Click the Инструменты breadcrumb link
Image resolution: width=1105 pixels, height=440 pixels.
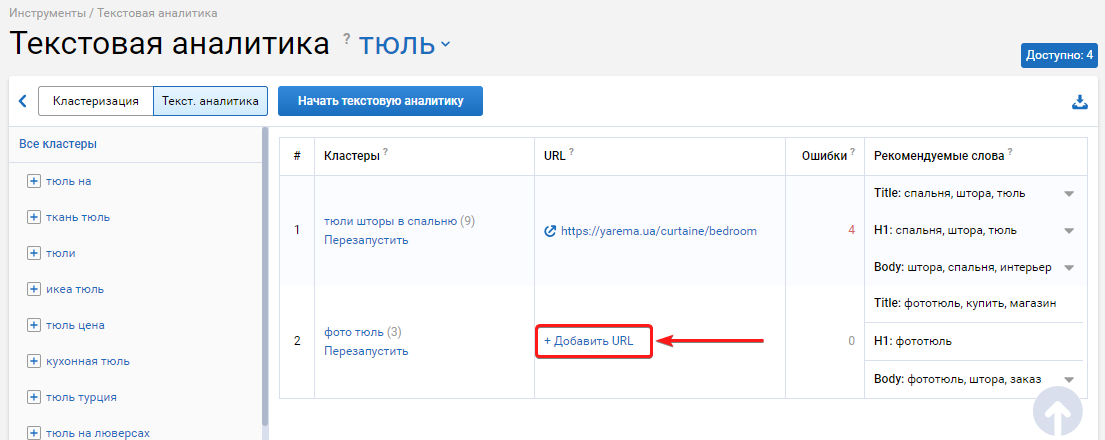[x=47, y=13]
